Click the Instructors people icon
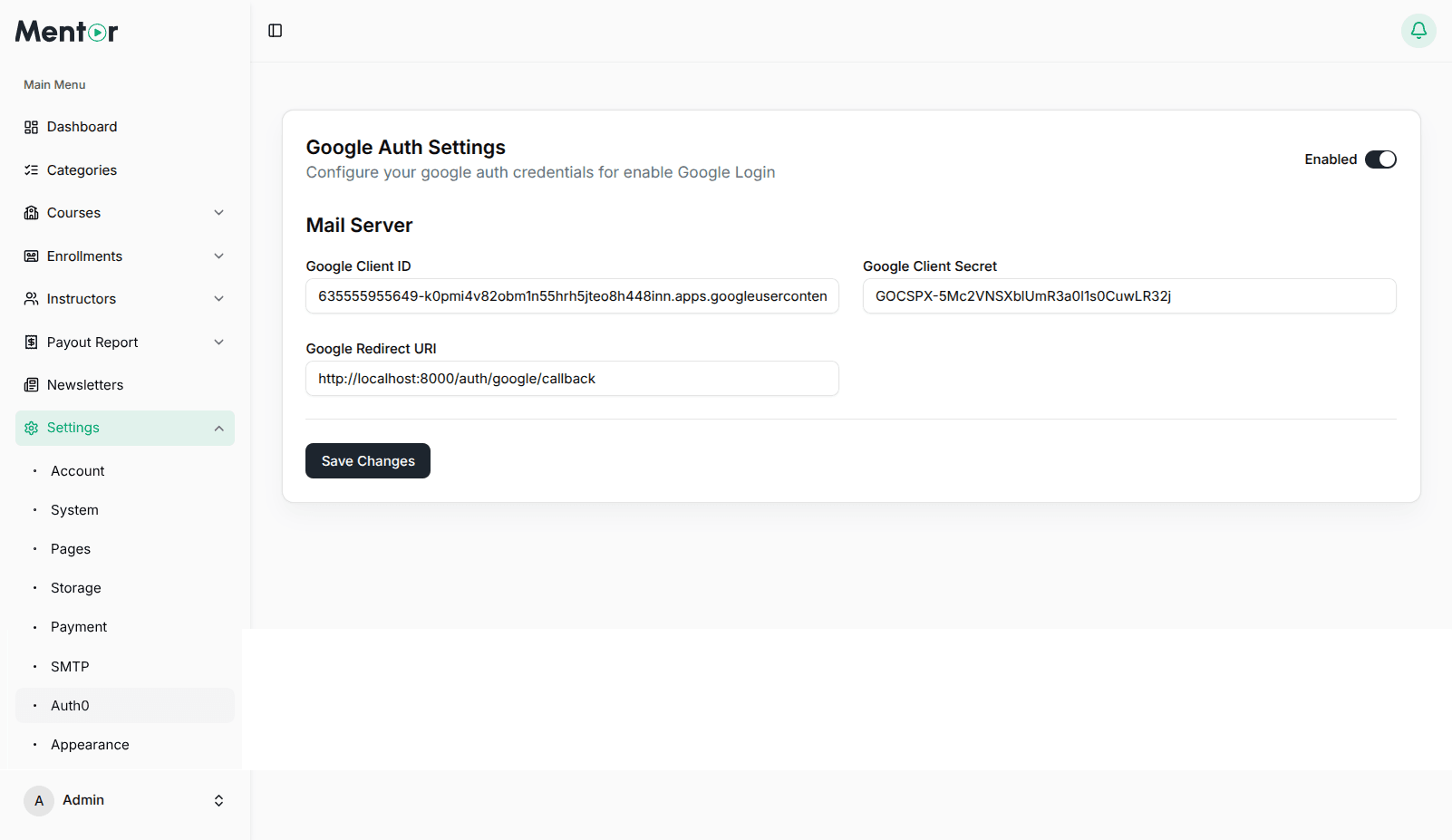The height and width of the screenshot is (840, 1452). tap(30, 298)
